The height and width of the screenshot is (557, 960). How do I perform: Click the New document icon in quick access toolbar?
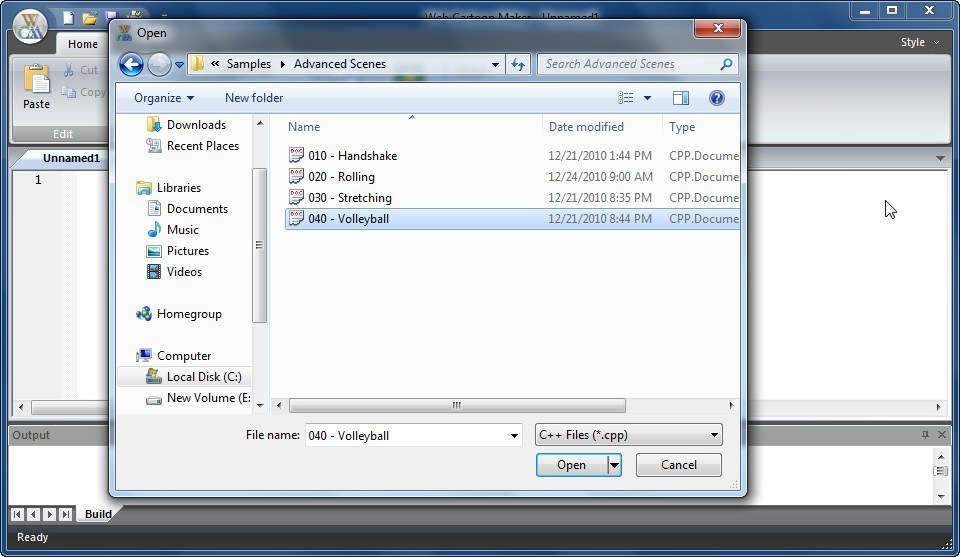pyautogui.click(x=68, y=18)
